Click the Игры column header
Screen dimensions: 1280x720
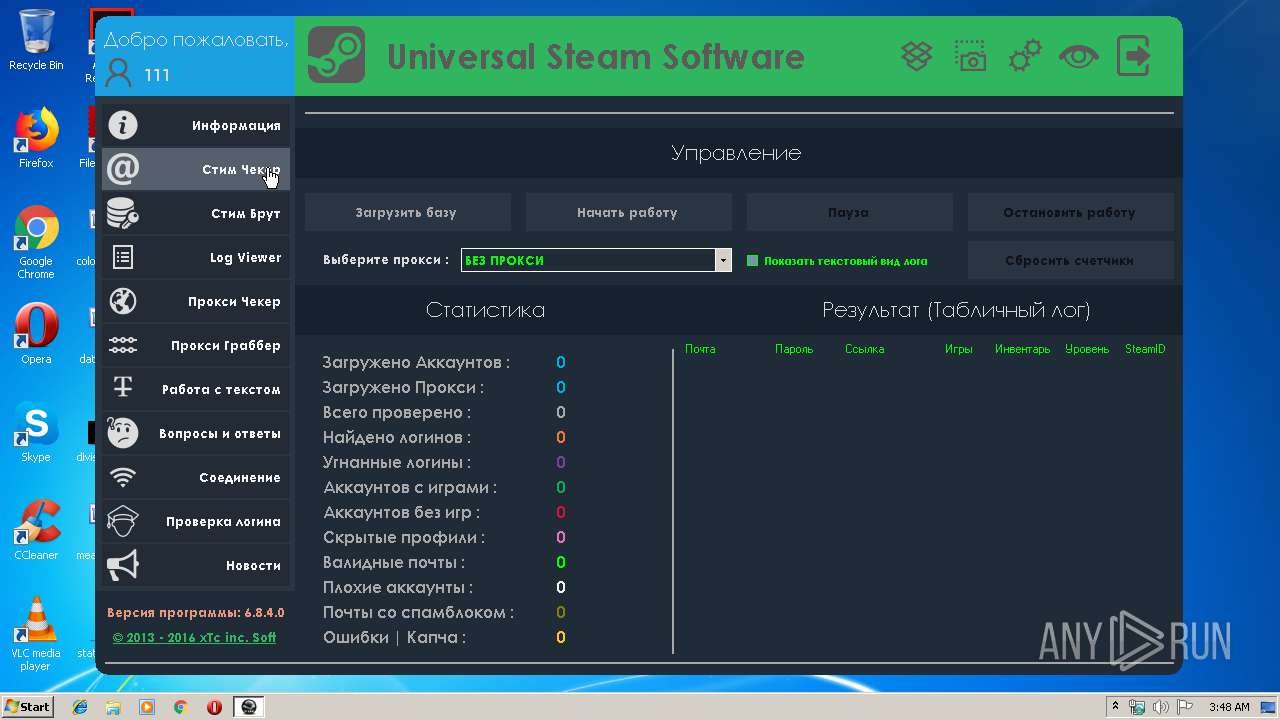[x=958, y=349]
